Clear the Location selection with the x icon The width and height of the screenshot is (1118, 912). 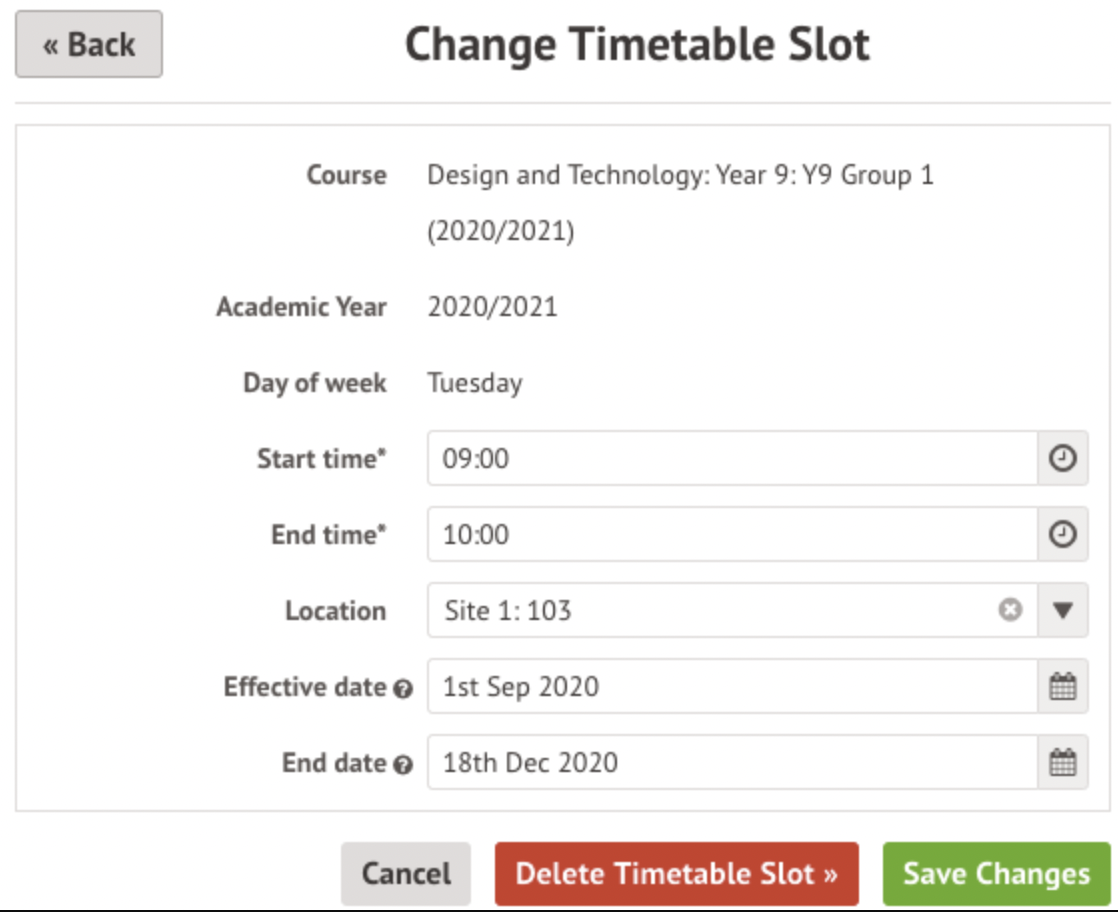tap(1010, 610)
